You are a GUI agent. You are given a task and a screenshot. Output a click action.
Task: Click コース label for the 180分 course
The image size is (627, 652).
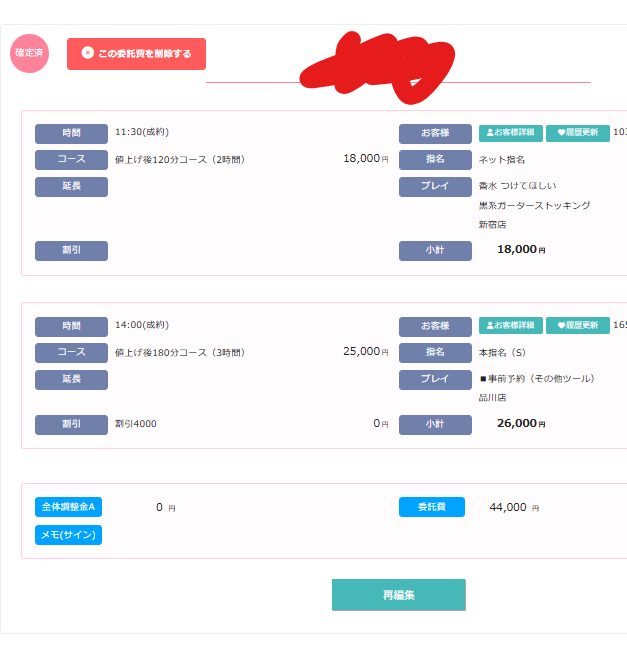click(x=71, y=353)
